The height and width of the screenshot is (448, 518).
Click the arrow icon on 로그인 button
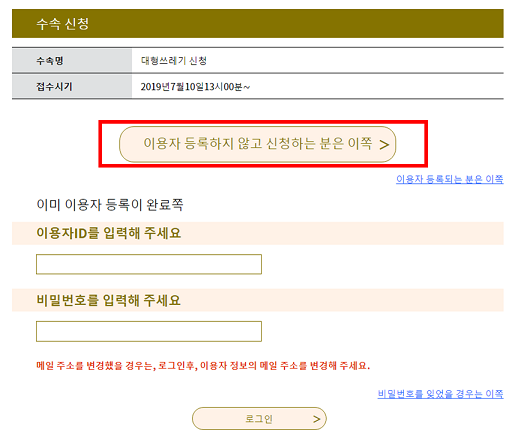[317, 419]
